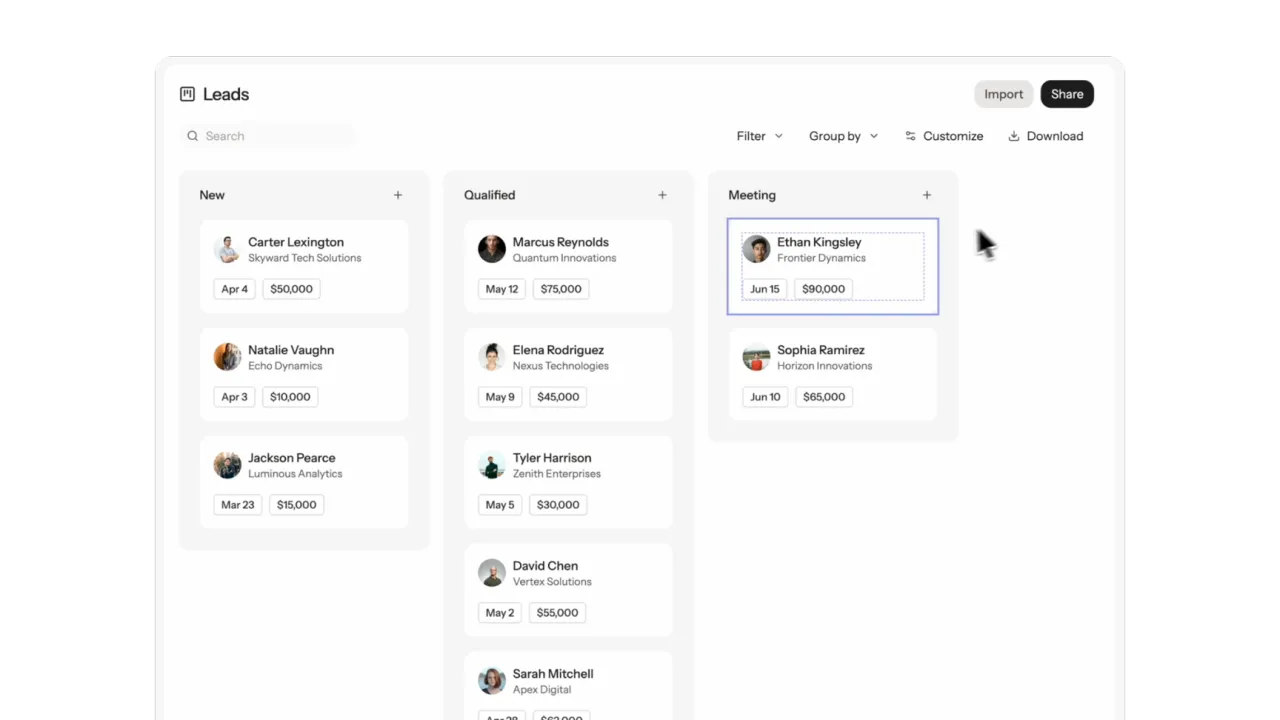Viewport: 1280px width, 720px height.
Task: Add a card to the New column
Action: 398,195
